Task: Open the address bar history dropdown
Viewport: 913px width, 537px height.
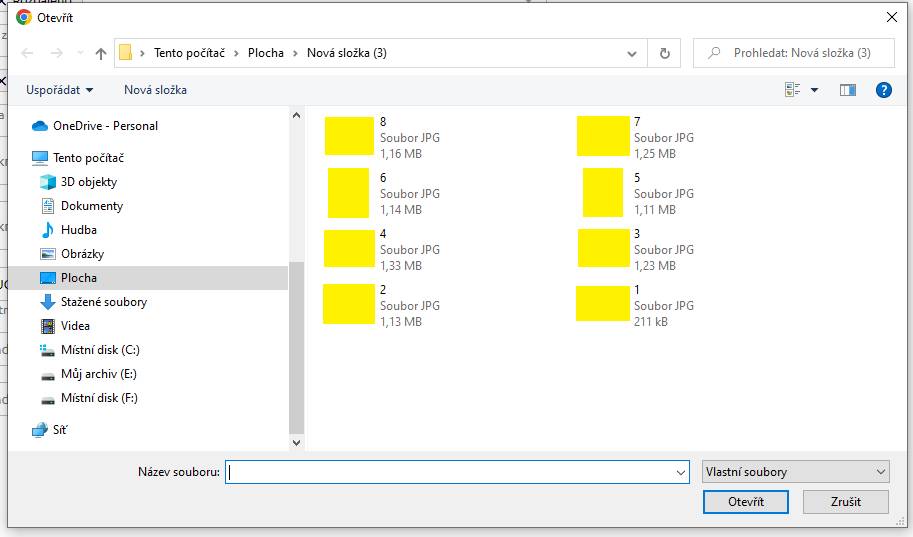Action: [x=632, y=54]
